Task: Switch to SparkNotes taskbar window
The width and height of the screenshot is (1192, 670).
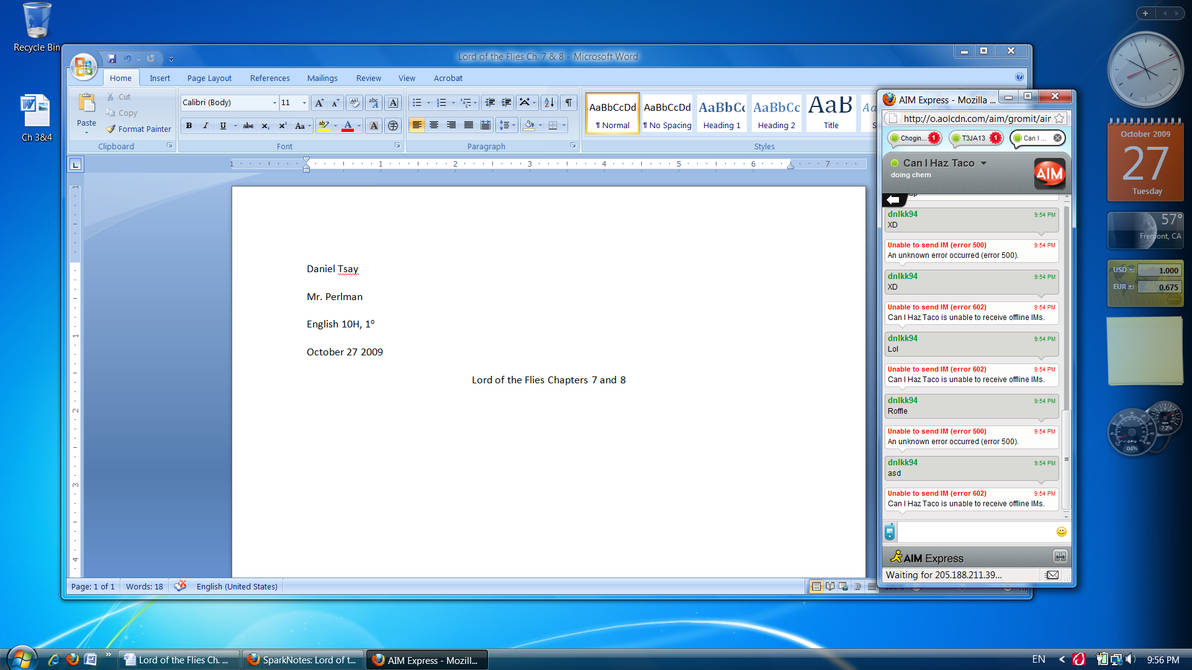Action: tap(303, 660)
